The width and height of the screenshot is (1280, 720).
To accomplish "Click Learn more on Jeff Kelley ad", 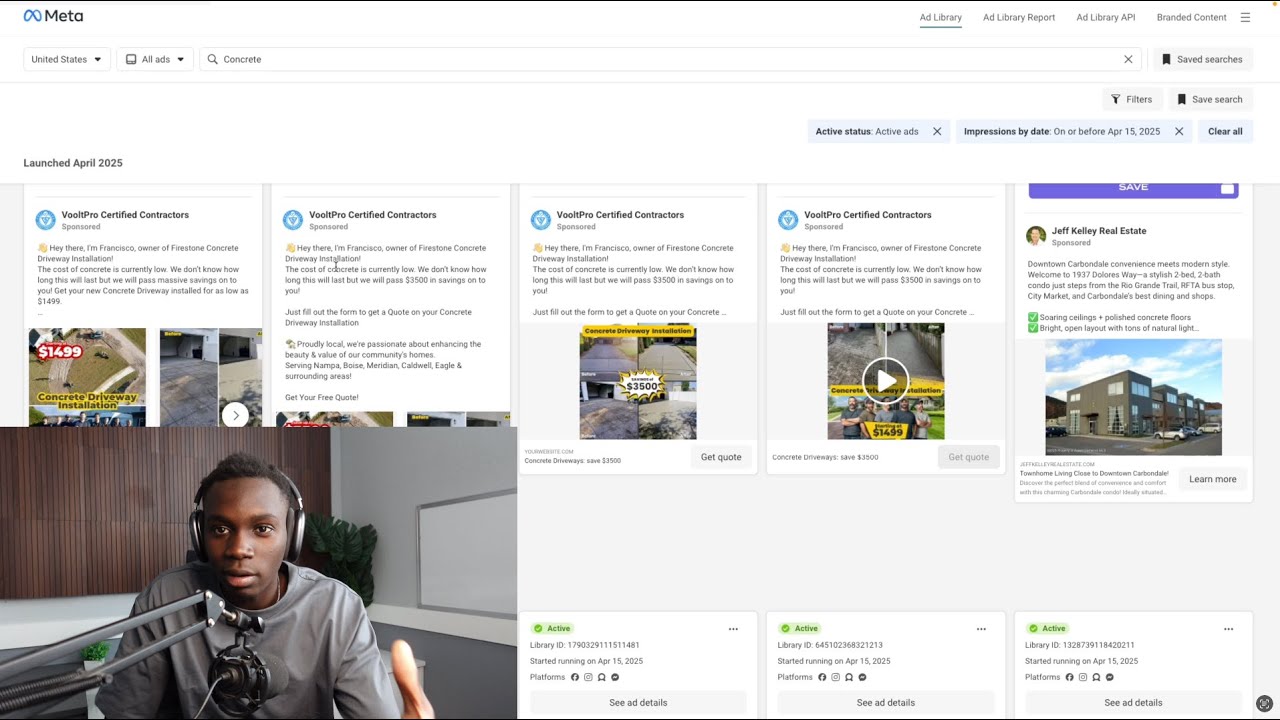I will point(1213,479).
